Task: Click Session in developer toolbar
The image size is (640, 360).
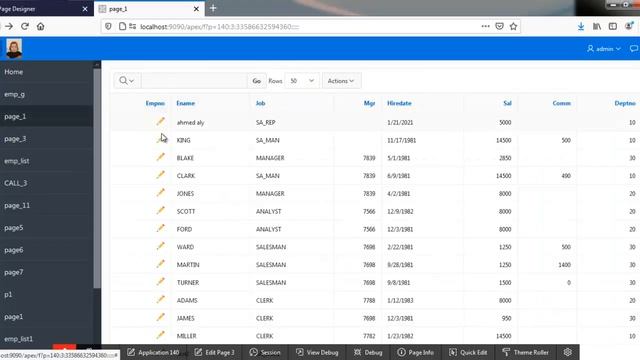Action: [265, 352]
